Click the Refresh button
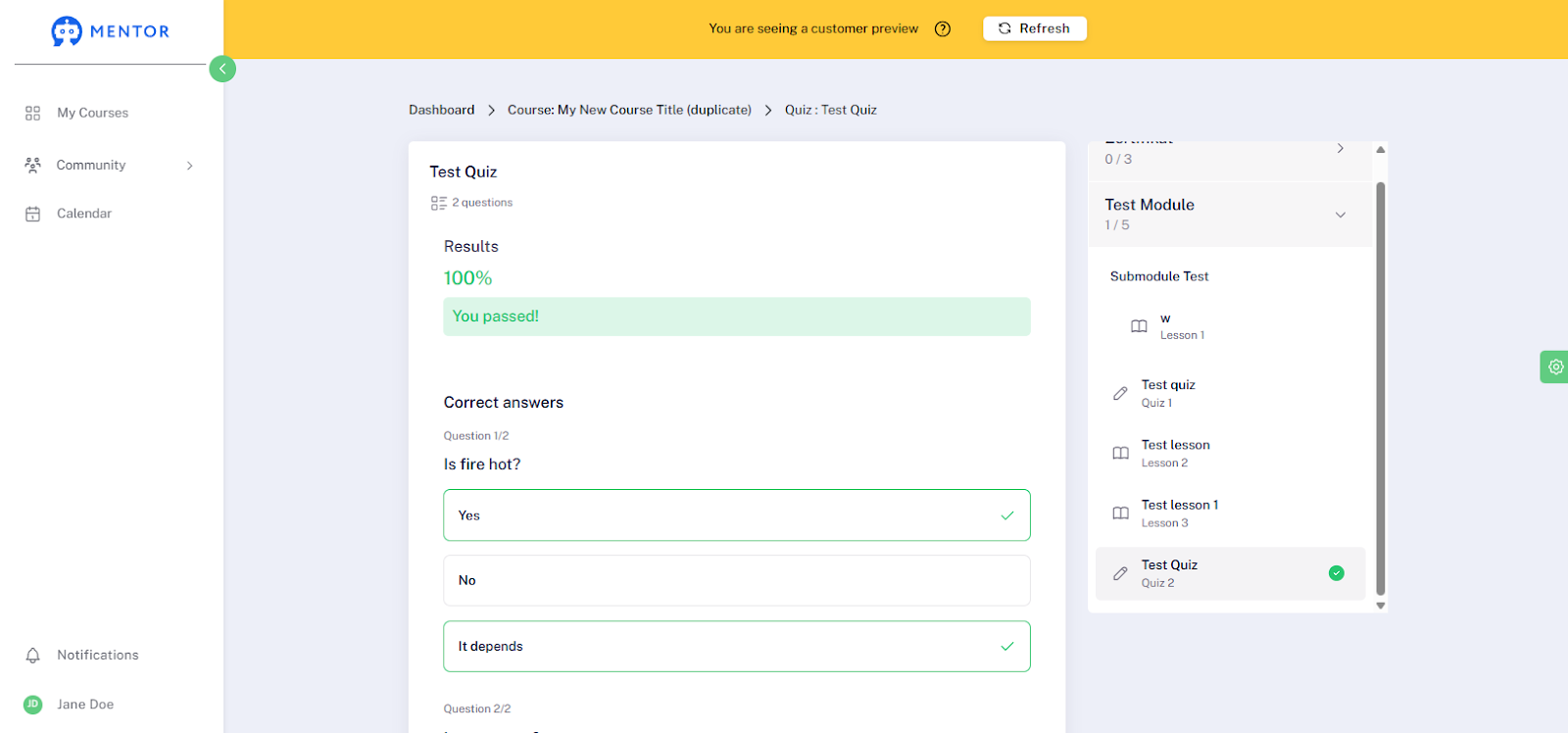Screen dimensions: 1568x733 coord(1035,28)
